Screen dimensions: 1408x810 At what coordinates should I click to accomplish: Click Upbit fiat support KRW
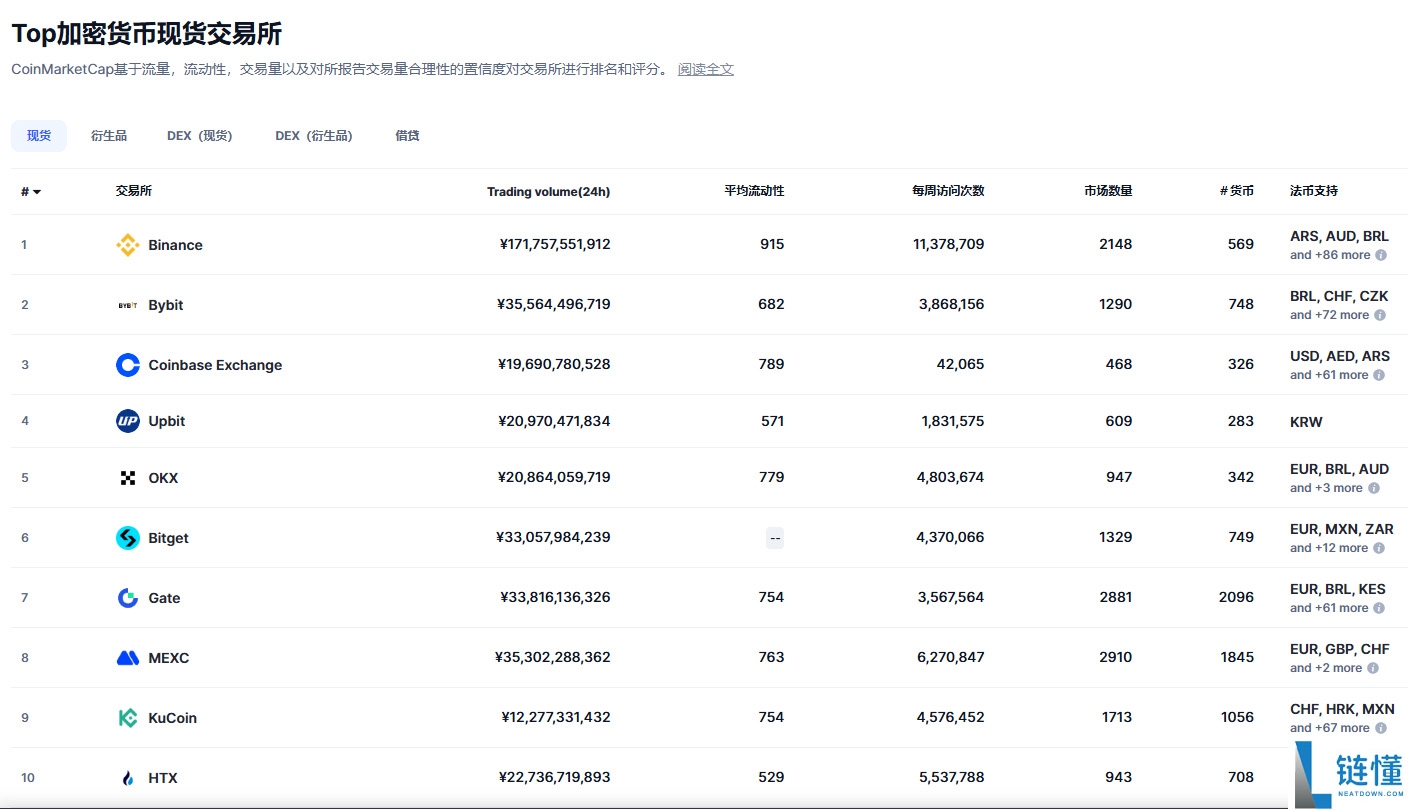pyautogui.click(x=1306, y=422)
